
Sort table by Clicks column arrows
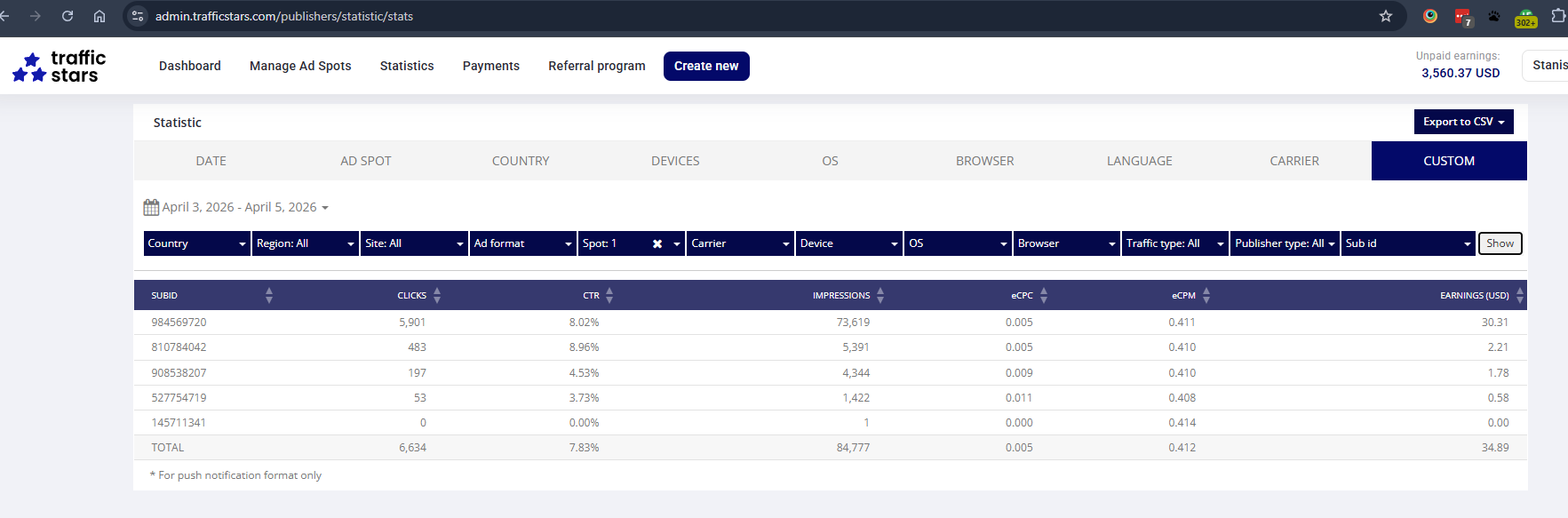click(437, 295)
